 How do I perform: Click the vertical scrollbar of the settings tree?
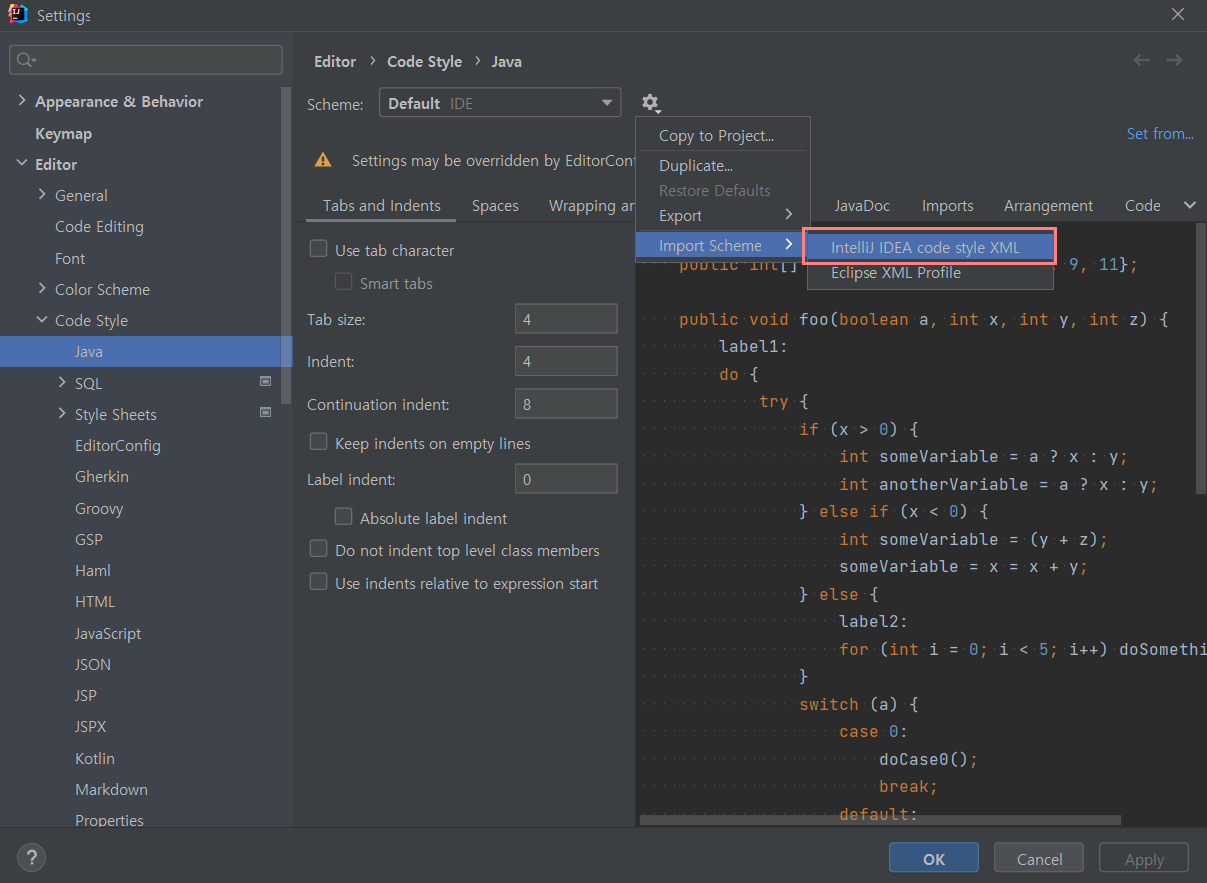tap(287, 245)
